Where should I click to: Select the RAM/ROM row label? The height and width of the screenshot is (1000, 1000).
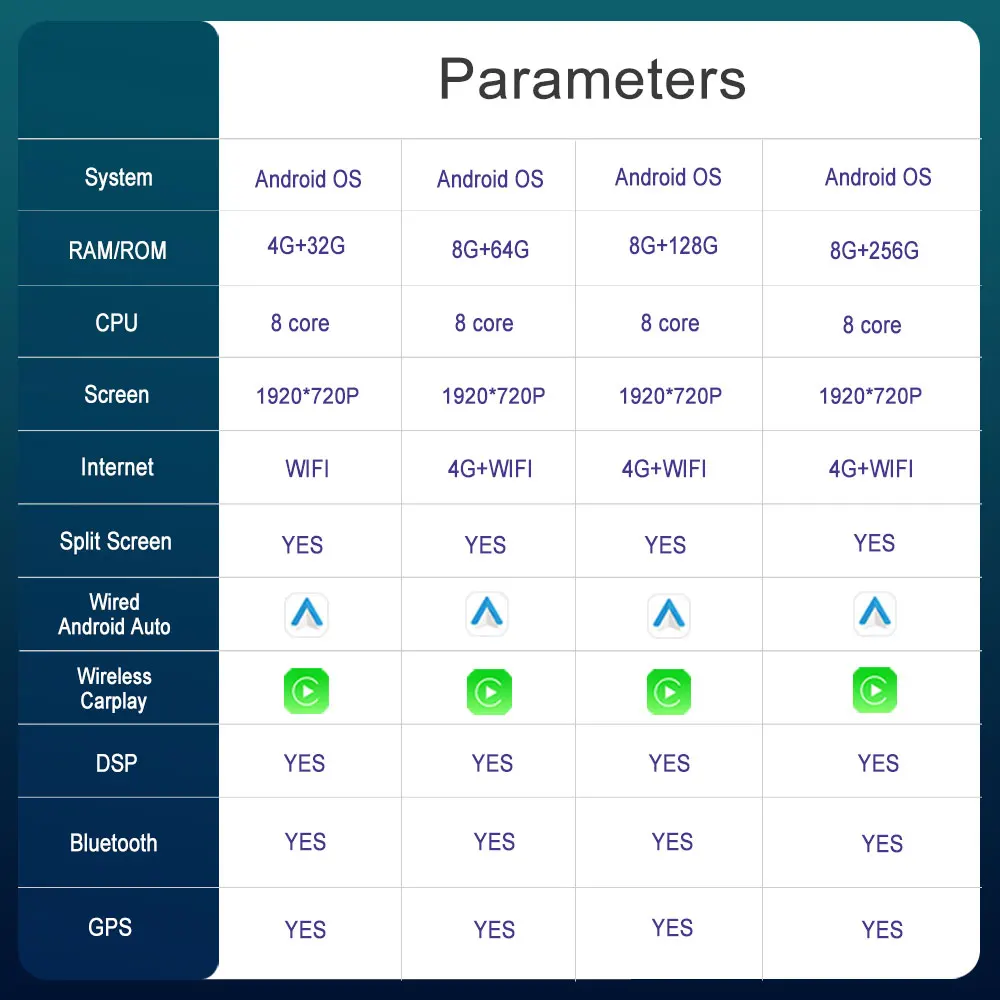pos(118,251)
